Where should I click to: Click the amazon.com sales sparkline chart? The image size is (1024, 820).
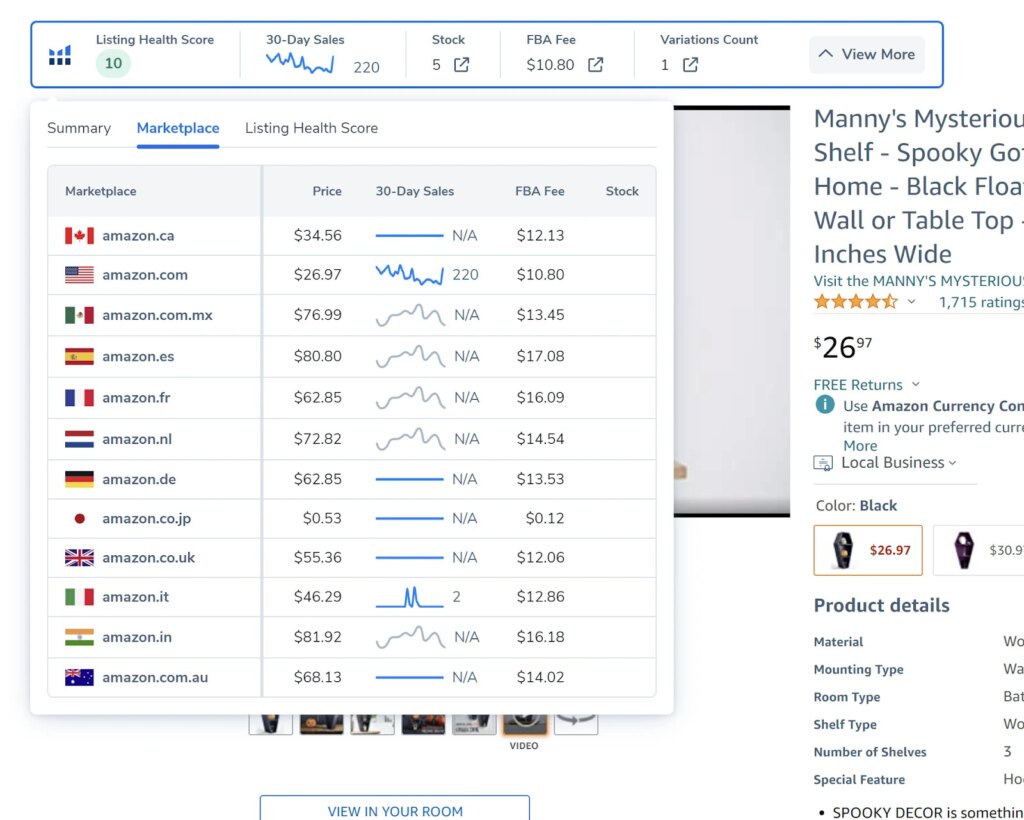[409, 275]
